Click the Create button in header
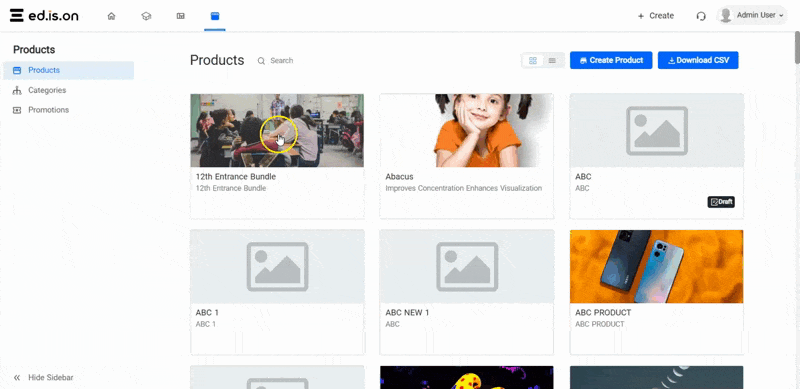800x389 pixels. click(656, 16)
